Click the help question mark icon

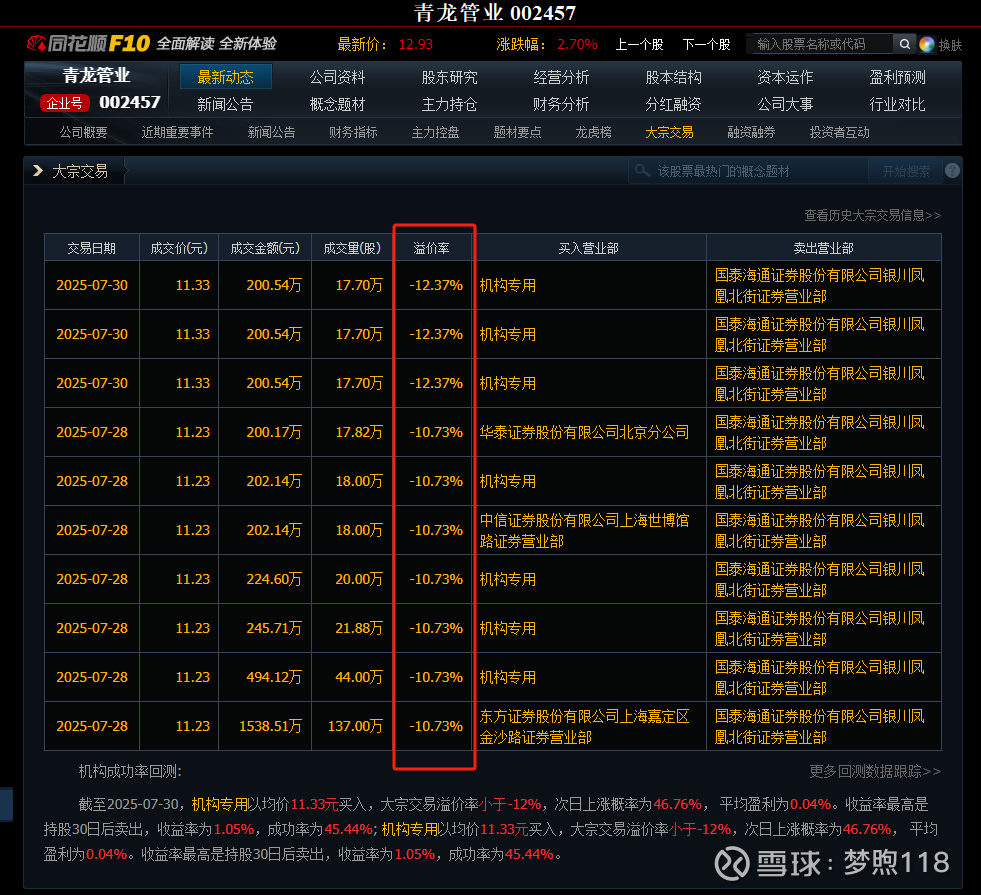click(952, 171)
